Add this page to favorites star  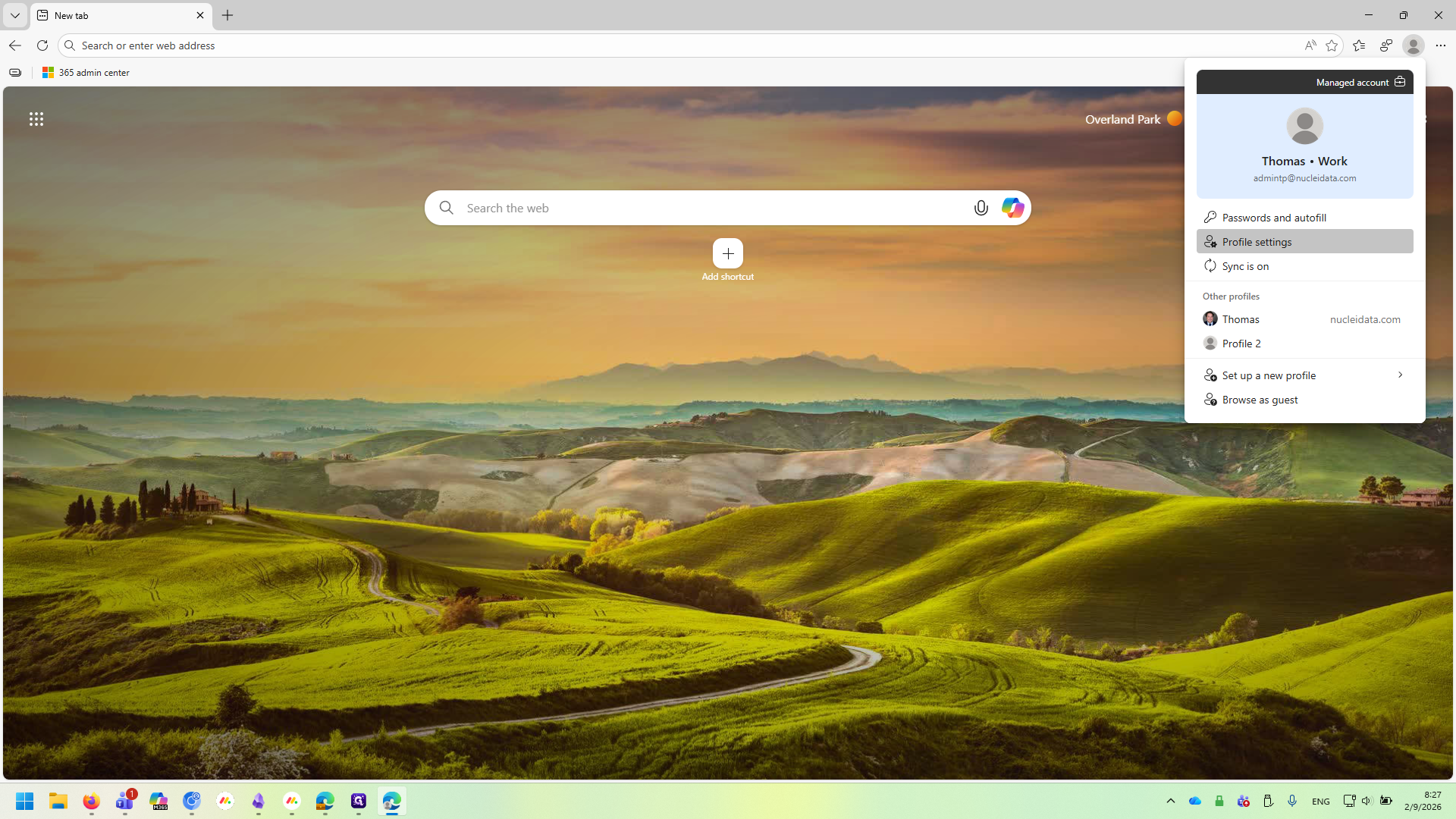1332,45
